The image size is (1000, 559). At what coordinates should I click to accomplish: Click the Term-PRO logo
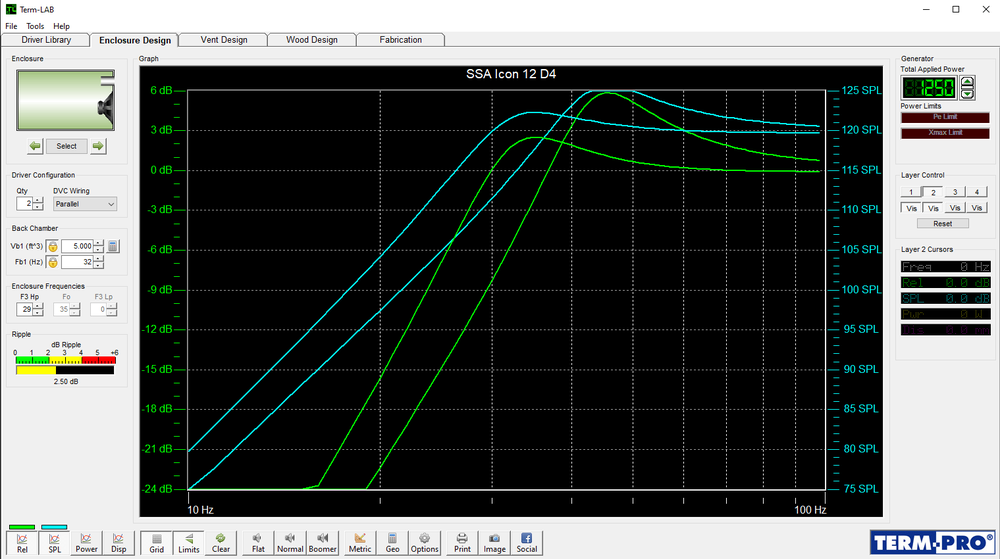pyautogui.click(x=932, y=542)
